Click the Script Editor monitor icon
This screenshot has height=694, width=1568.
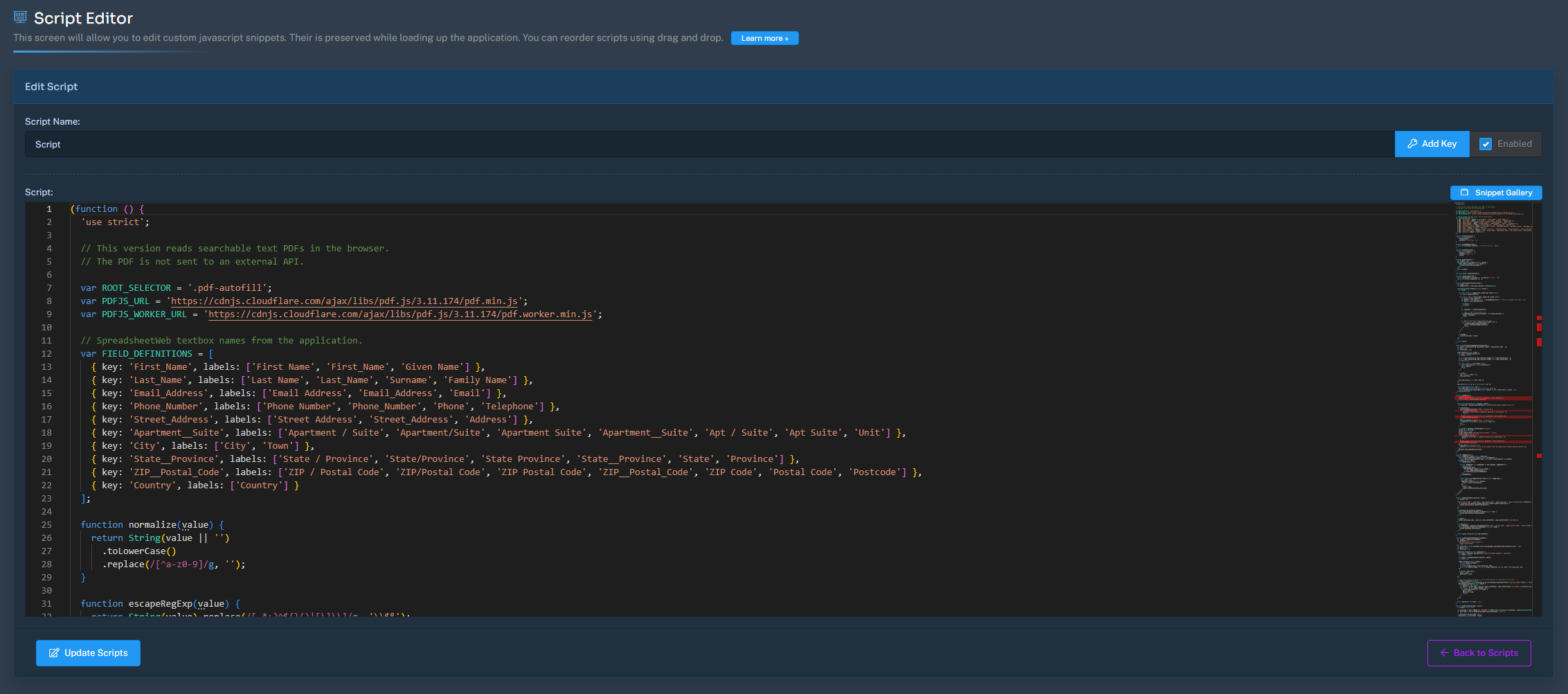(20, 17)
